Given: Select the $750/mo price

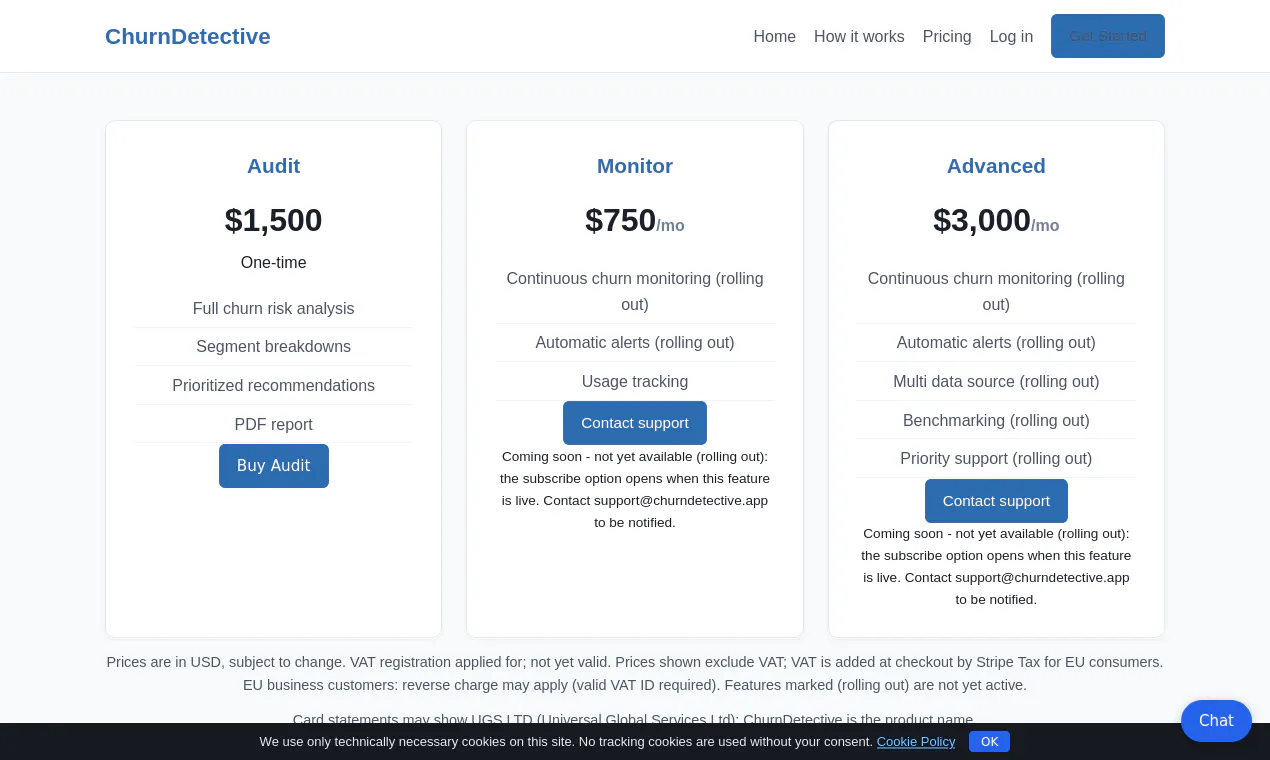Looking at the screenshot, I should (635, 221).
